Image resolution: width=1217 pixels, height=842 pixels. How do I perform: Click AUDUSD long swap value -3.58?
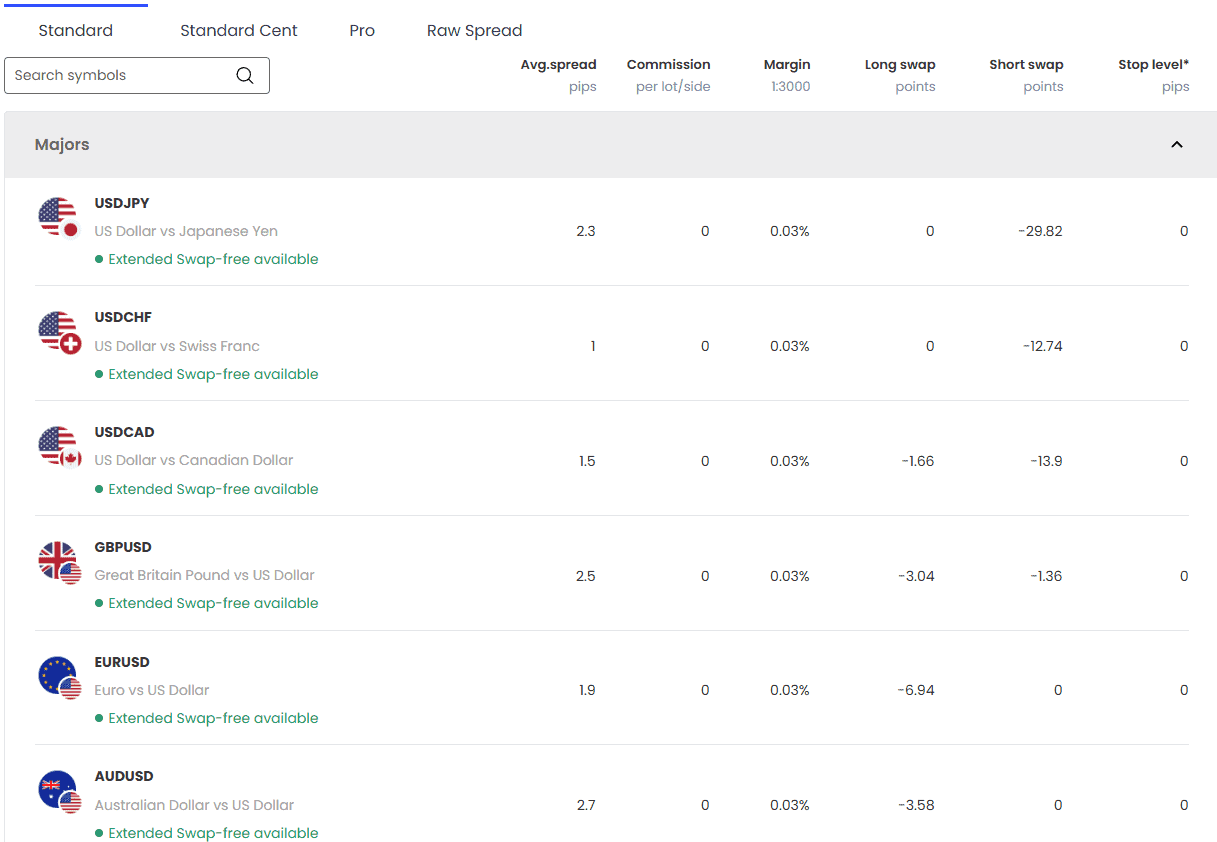click(x=915, y=805)
